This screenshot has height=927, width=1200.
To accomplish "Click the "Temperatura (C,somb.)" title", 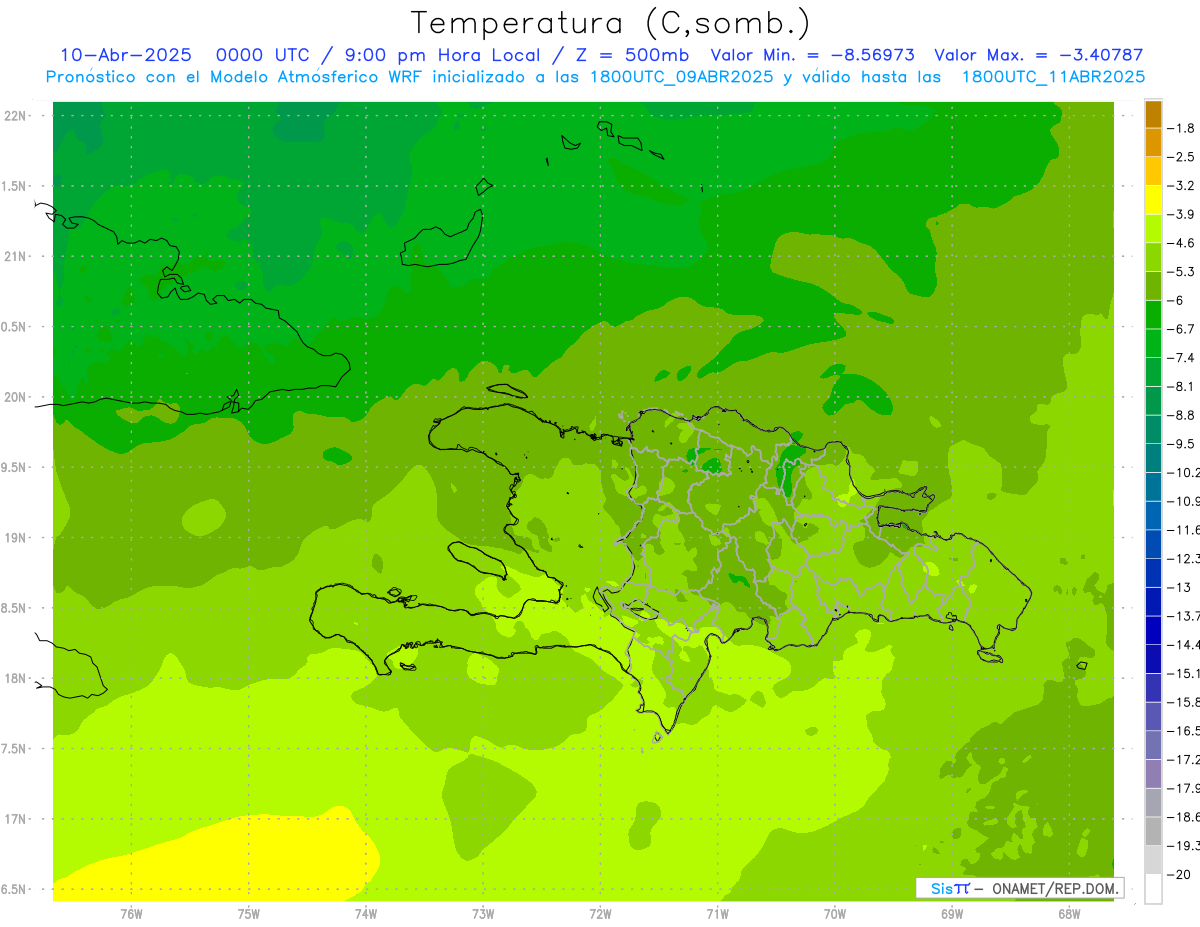I will pos(610,24).
